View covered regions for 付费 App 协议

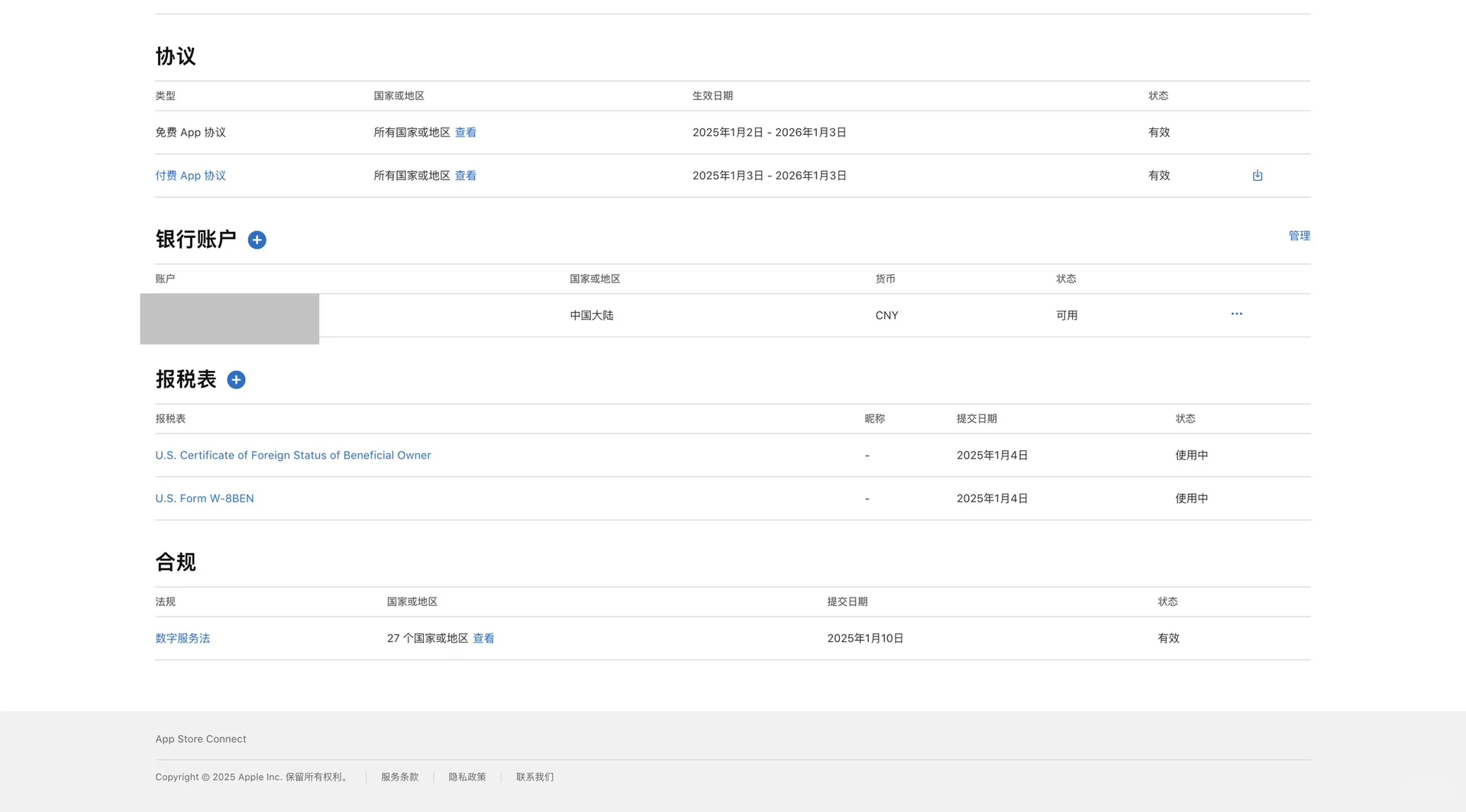466,175
